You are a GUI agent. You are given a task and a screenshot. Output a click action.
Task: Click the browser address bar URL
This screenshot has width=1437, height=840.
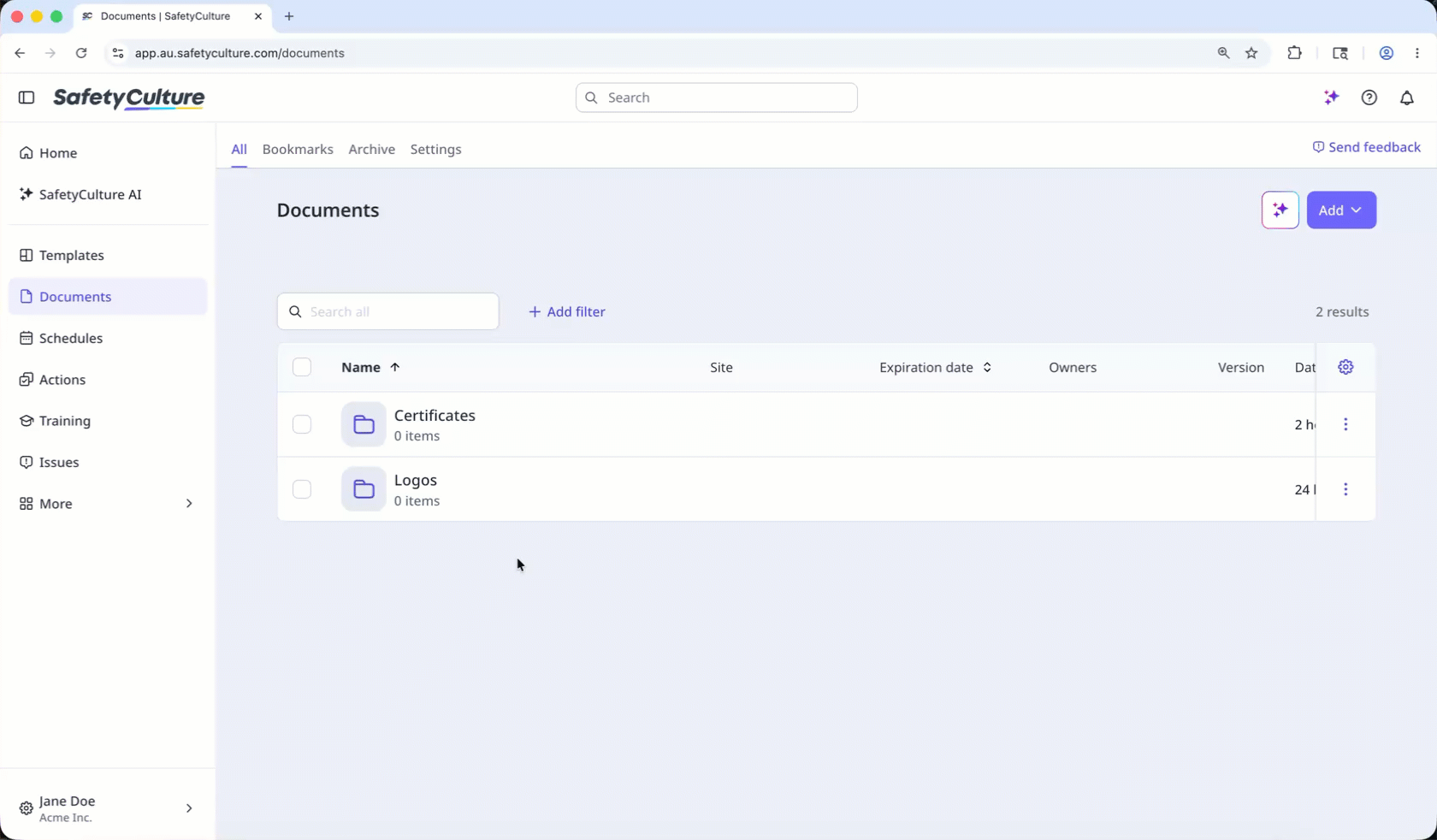pos(239,53)
